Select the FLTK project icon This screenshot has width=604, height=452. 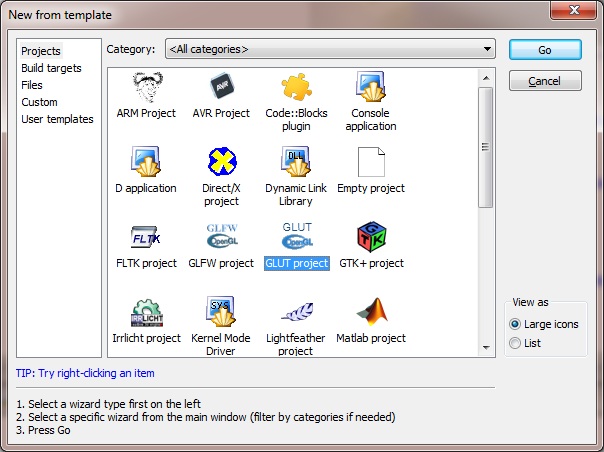tap(146, 237)
